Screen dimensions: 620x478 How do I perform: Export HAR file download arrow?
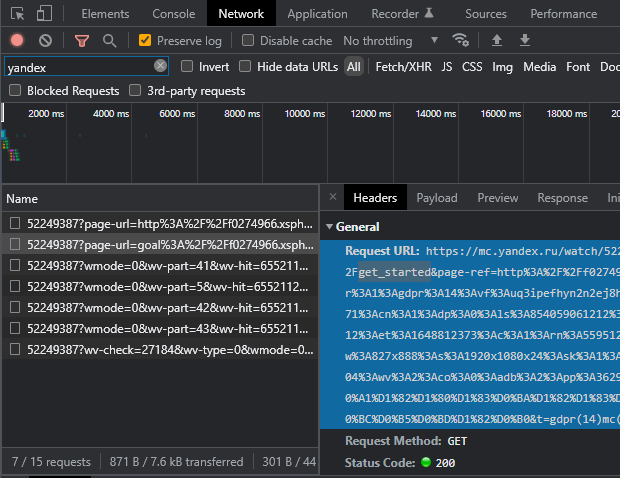(525, 40)
